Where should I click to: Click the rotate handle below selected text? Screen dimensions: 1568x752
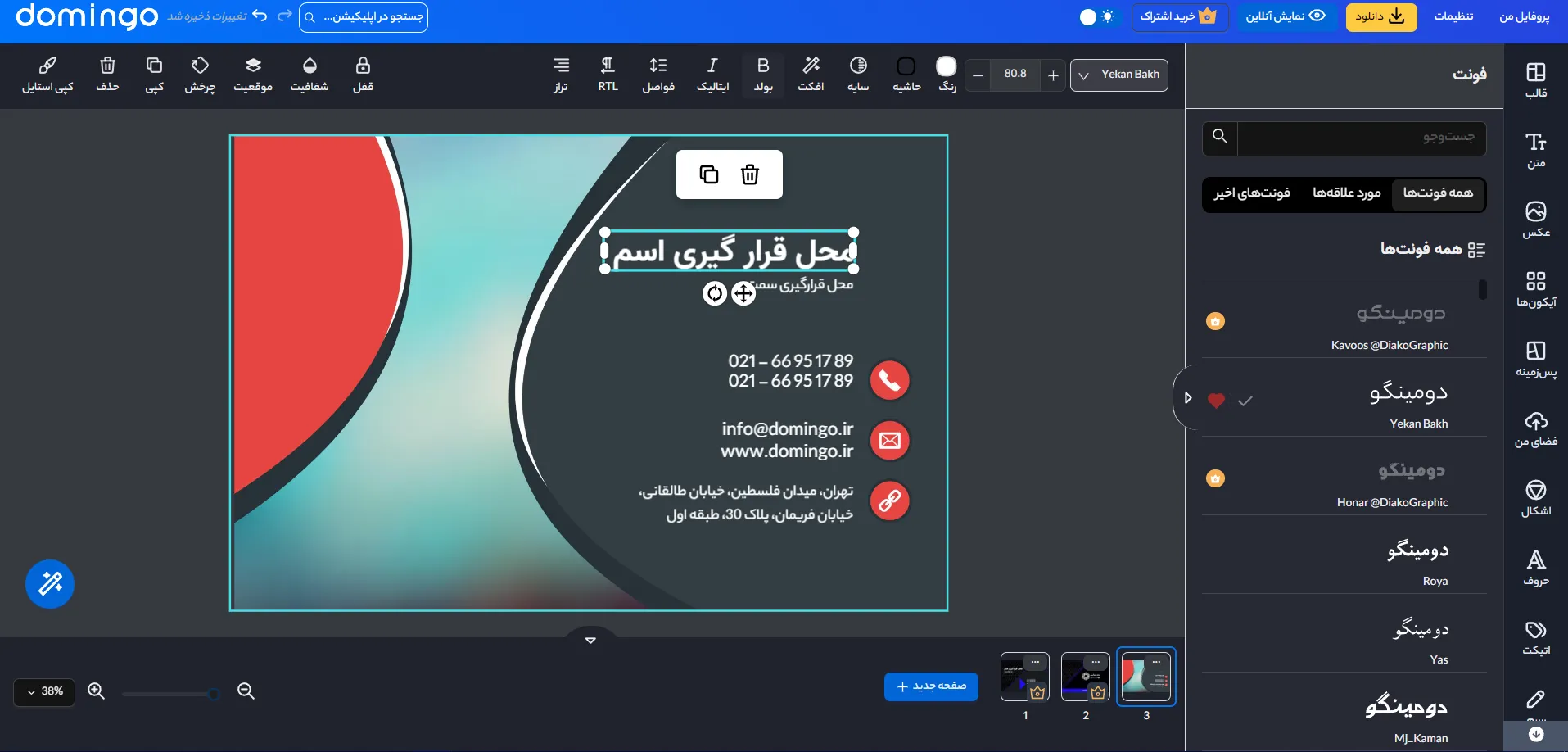715,293
